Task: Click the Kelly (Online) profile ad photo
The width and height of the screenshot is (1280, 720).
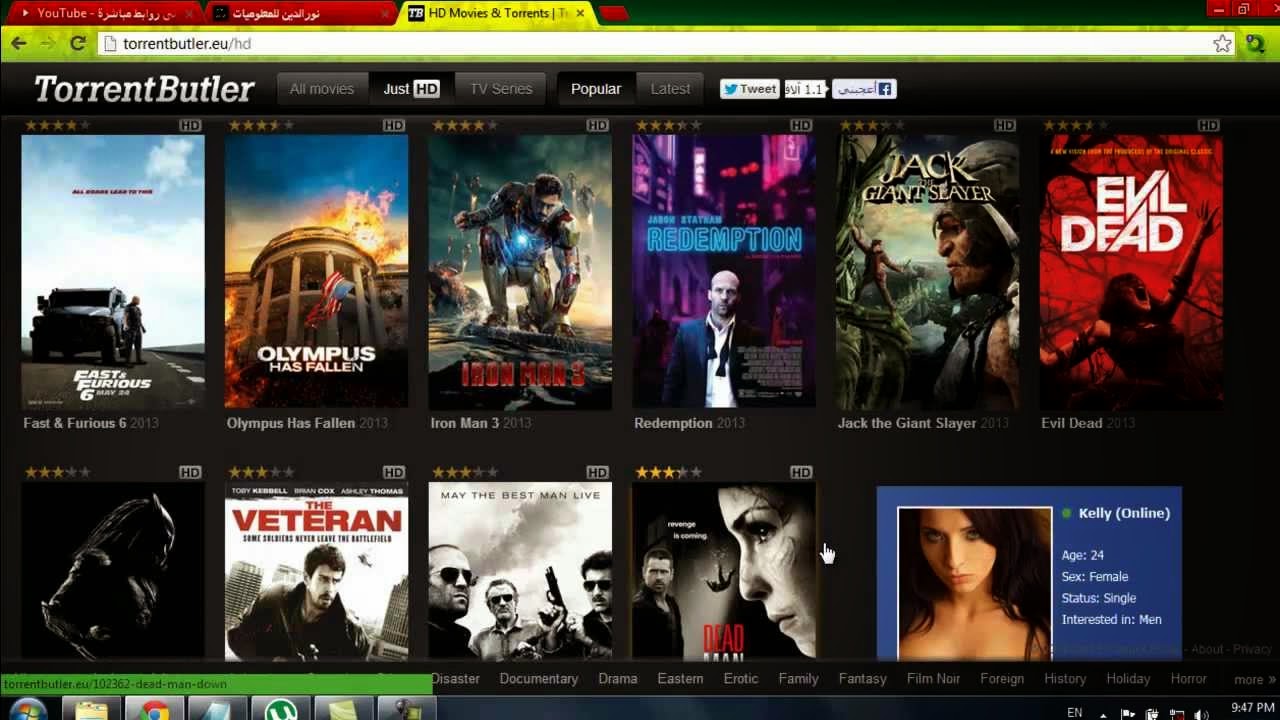Action: 975,583
